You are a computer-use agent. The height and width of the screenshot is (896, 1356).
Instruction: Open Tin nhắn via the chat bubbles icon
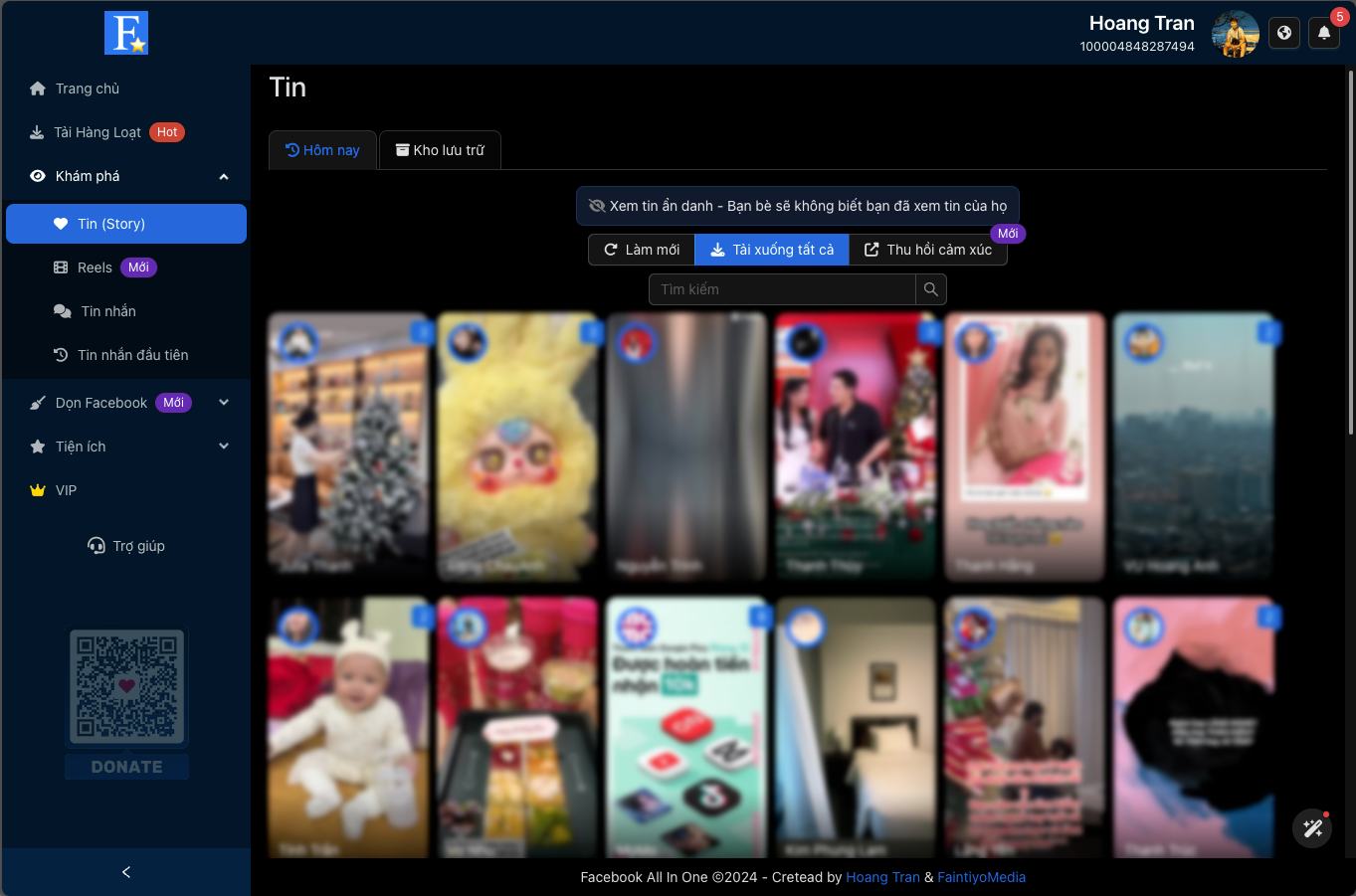(62, 311)
